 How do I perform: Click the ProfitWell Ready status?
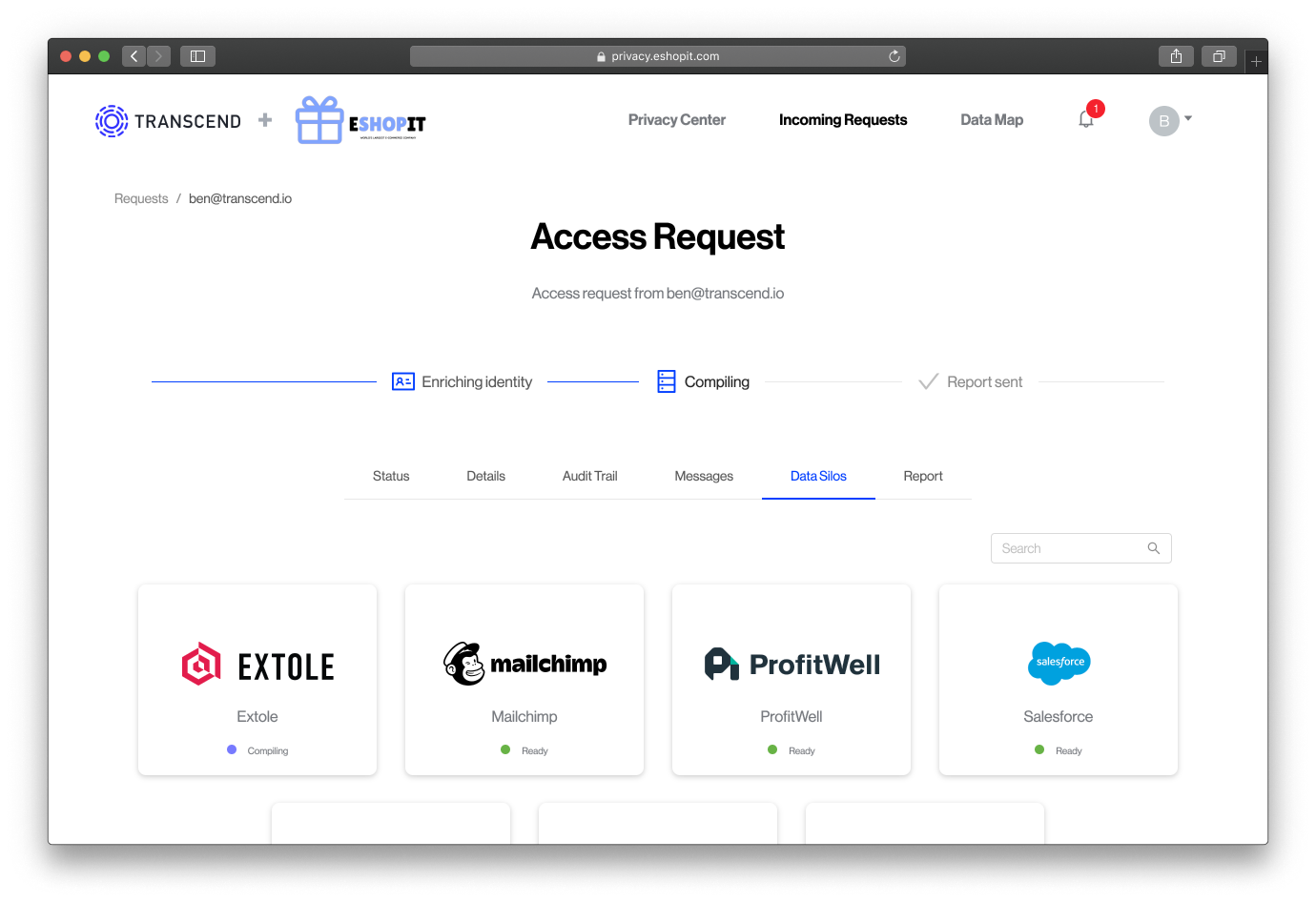click(792, 750)
